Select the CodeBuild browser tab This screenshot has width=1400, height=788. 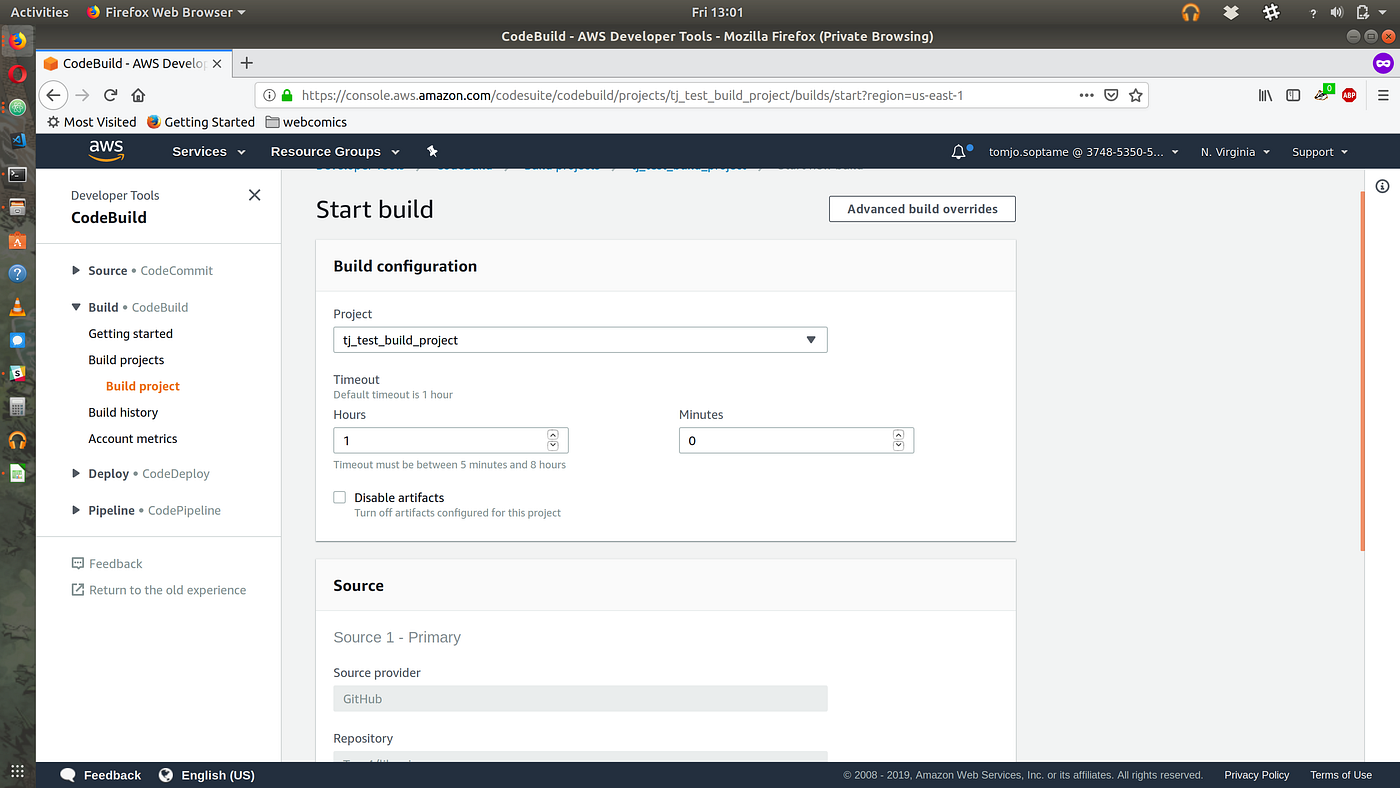click(x=130, y=62)
